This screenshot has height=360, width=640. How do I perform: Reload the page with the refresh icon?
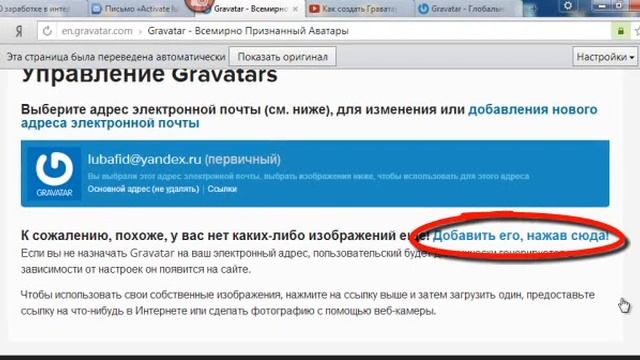(47, 31)
